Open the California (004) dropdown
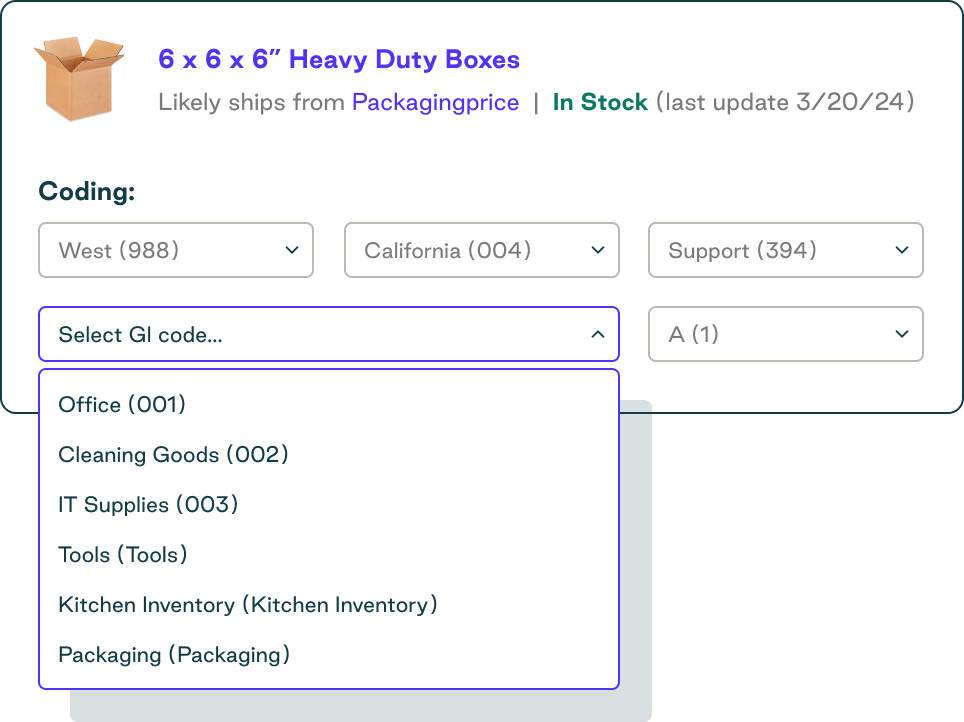964x722 pixels. click(481, 250)
